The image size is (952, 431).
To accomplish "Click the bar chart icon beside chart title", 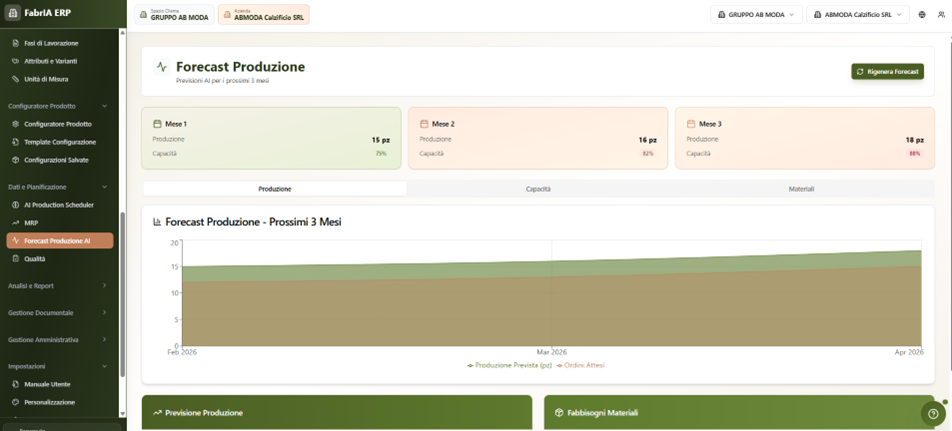I will 157,222.
